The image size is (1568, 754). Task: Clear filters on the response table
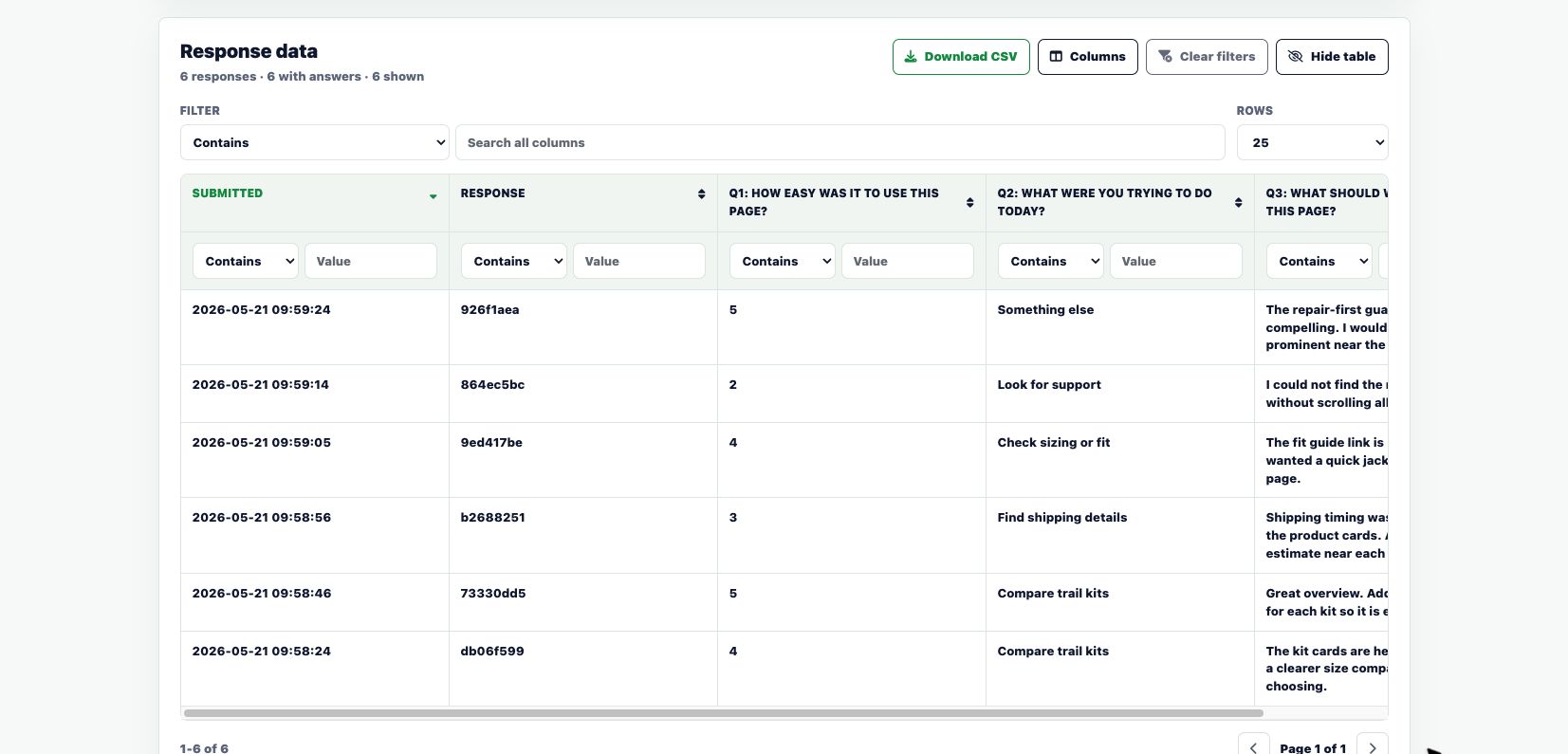1207,57
